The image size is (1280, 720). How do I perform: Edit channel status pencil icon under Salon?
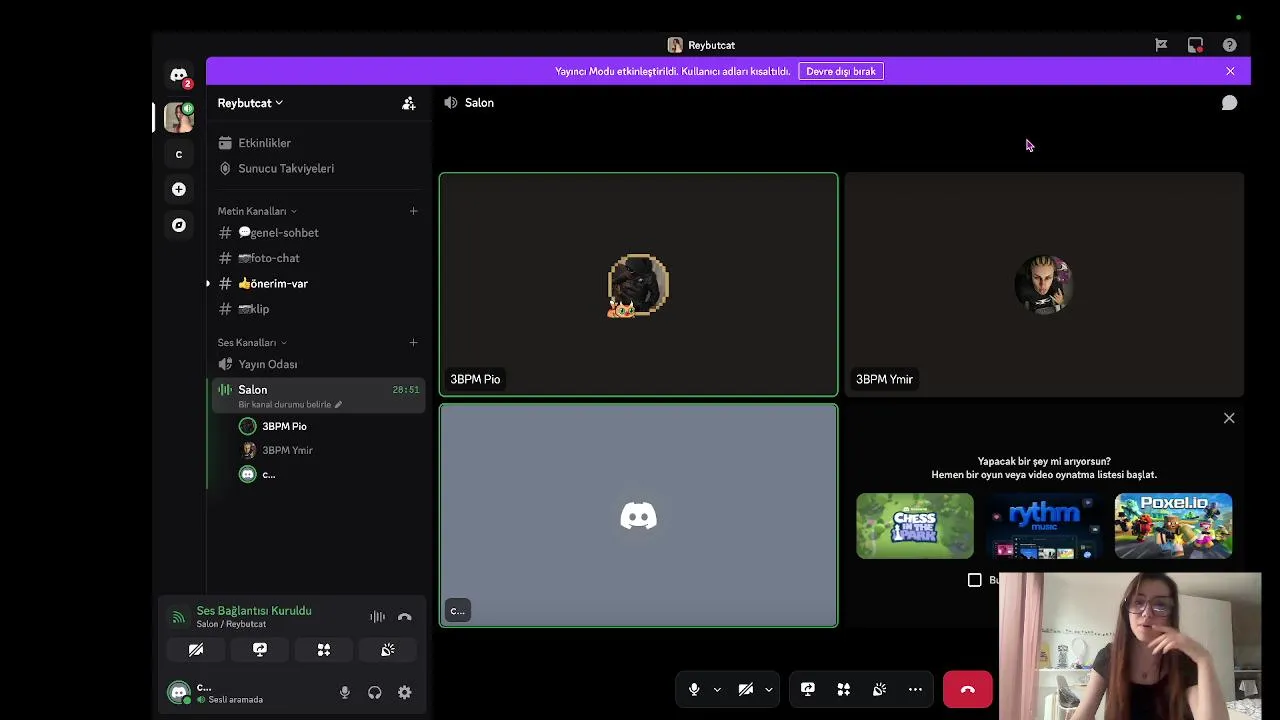pyautogui.click(x=338, y=405)
